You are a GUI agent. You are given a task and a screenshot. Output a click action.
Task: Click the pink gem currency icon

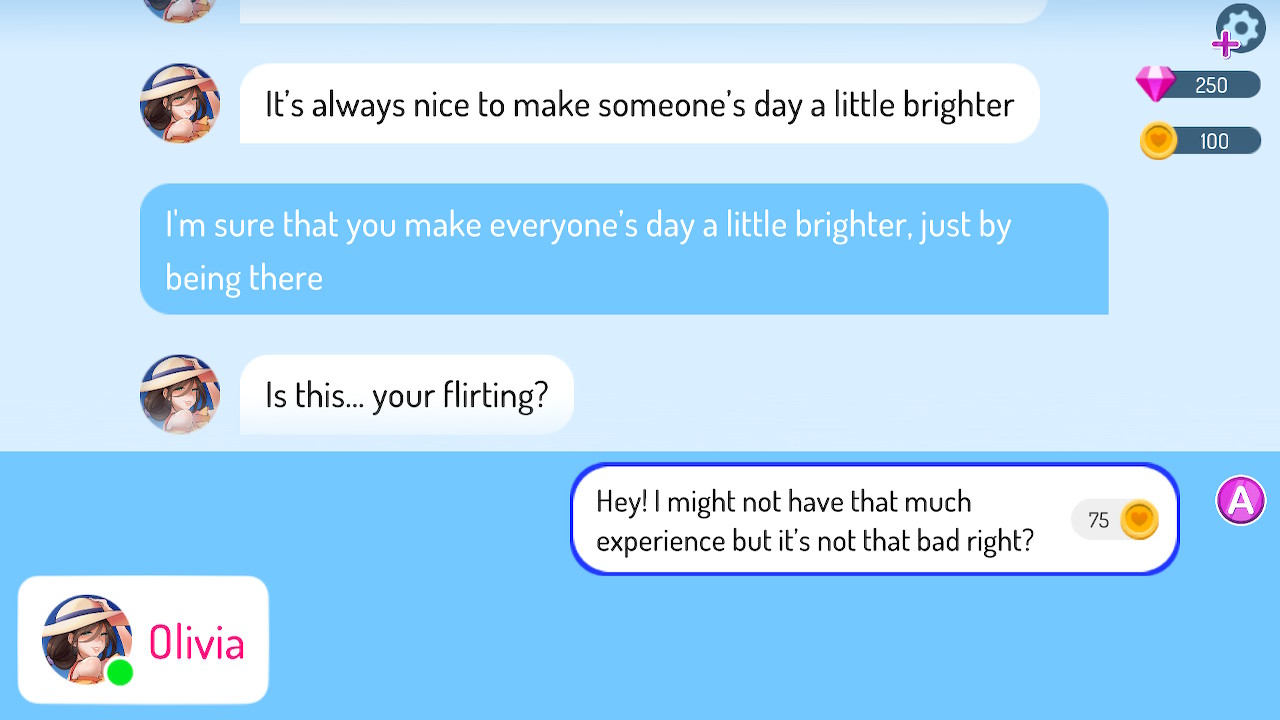[x=1155, y=84]
